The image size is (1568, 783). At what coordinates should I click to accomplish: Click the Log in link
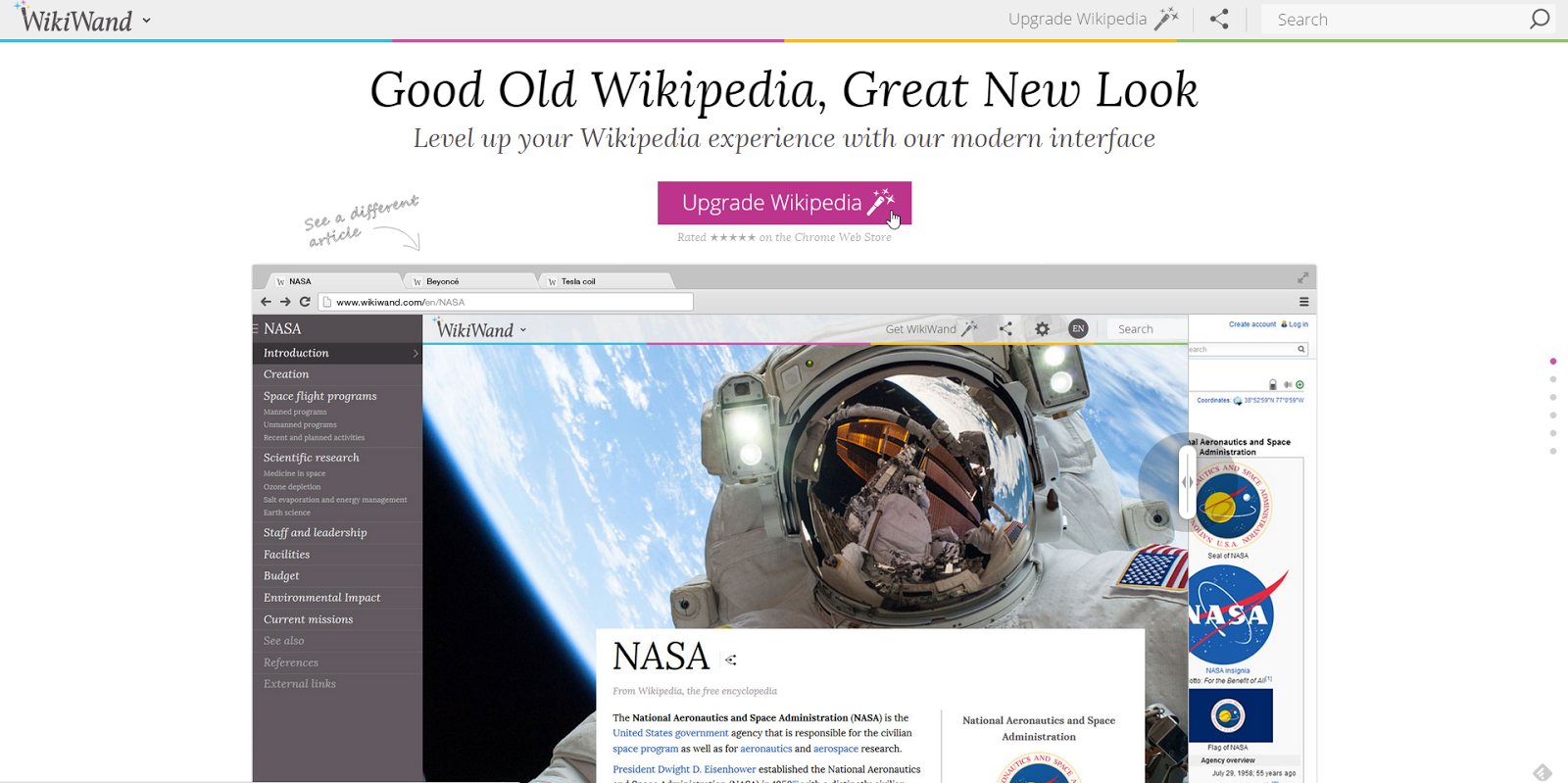tap(1297, 324)
